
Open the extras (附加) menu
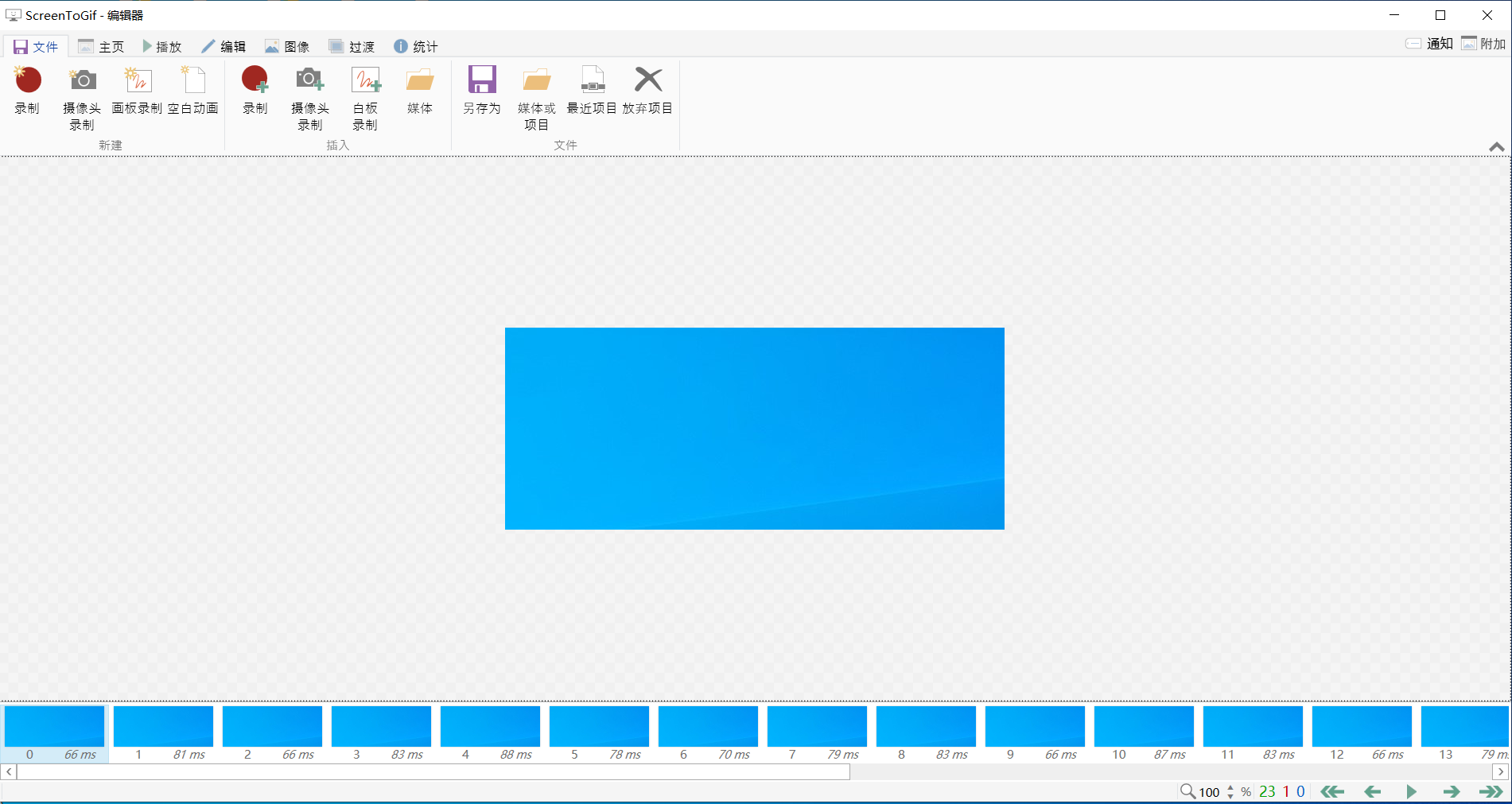1484,44
